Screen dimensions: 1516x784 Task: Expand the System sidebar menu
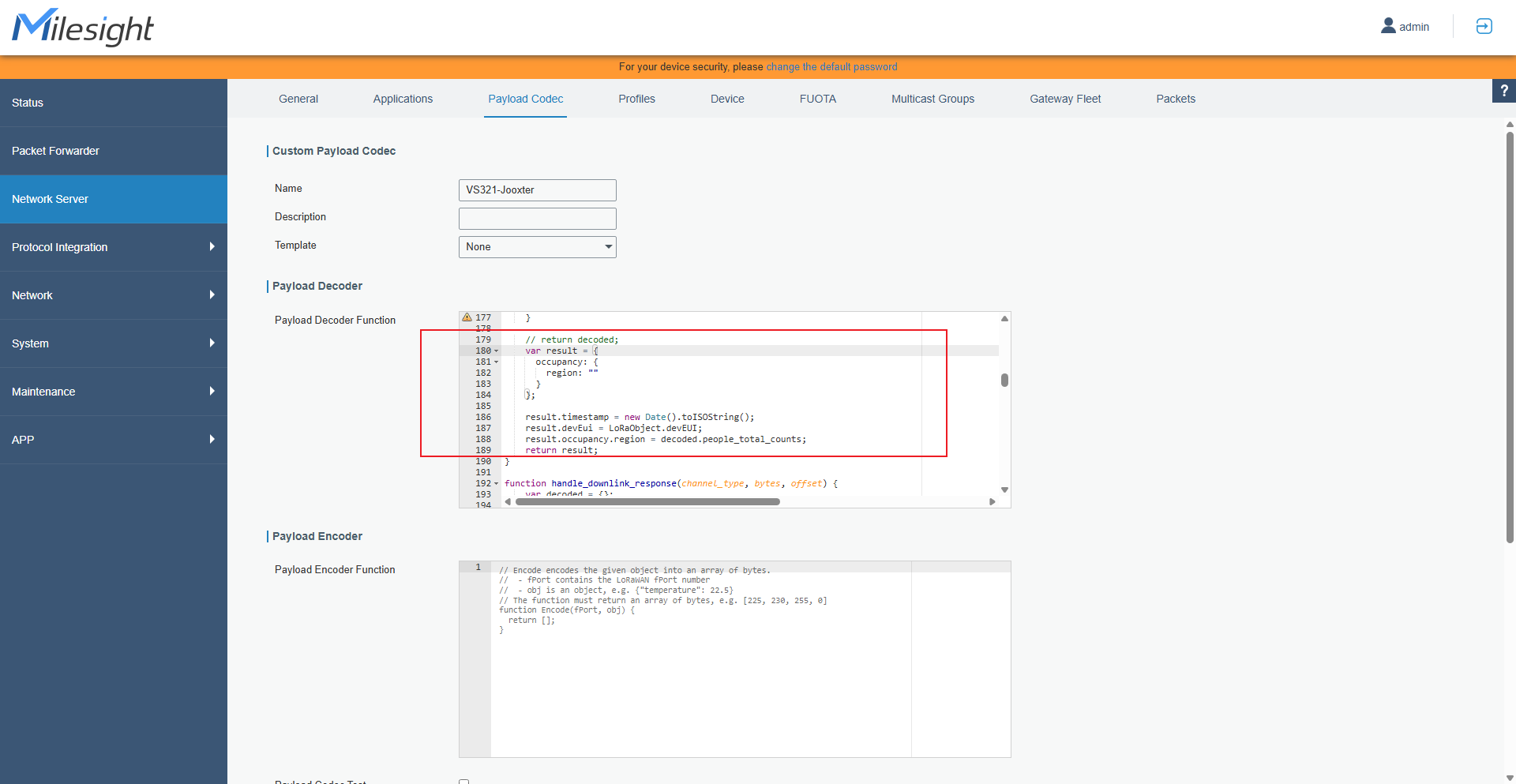point(114,343)
